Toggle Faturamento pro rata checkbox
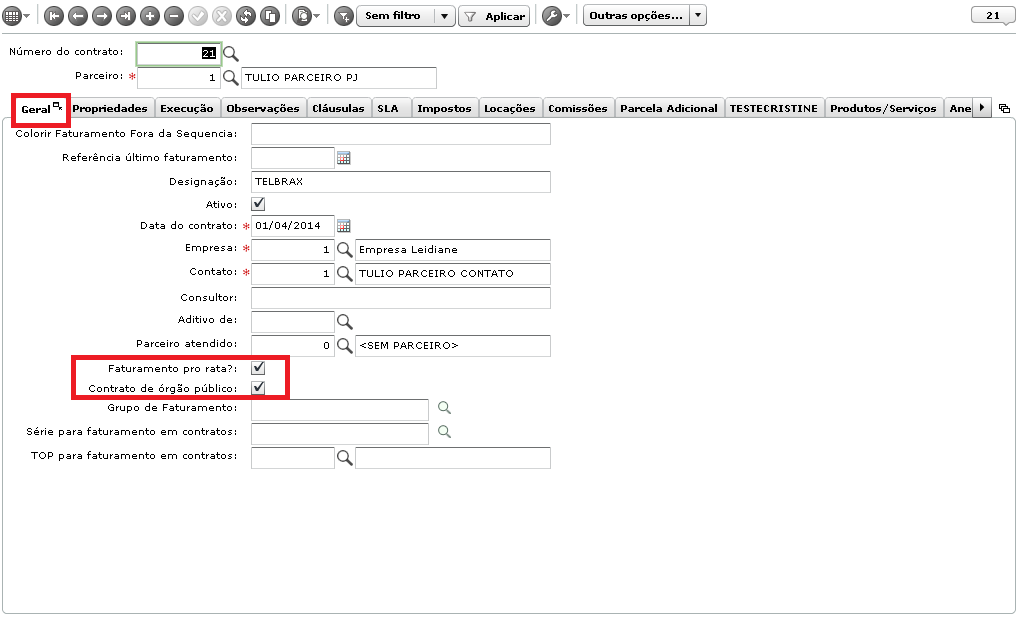Viewport: 1022px width, 618px height. point(258,368)
